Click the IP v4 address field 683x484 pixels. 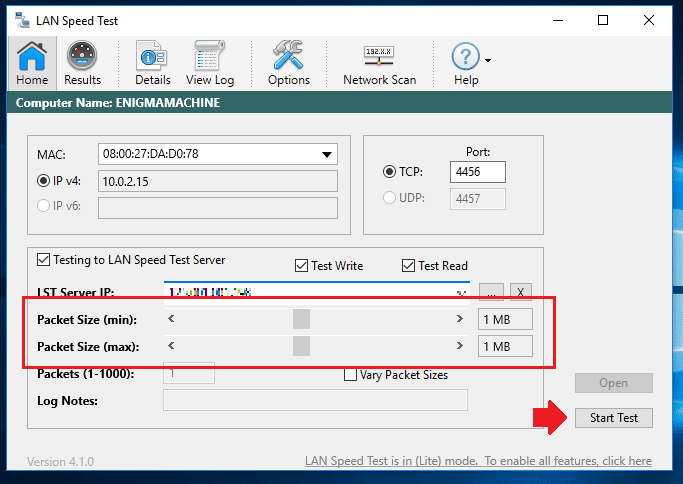click(x=218, y=181)
